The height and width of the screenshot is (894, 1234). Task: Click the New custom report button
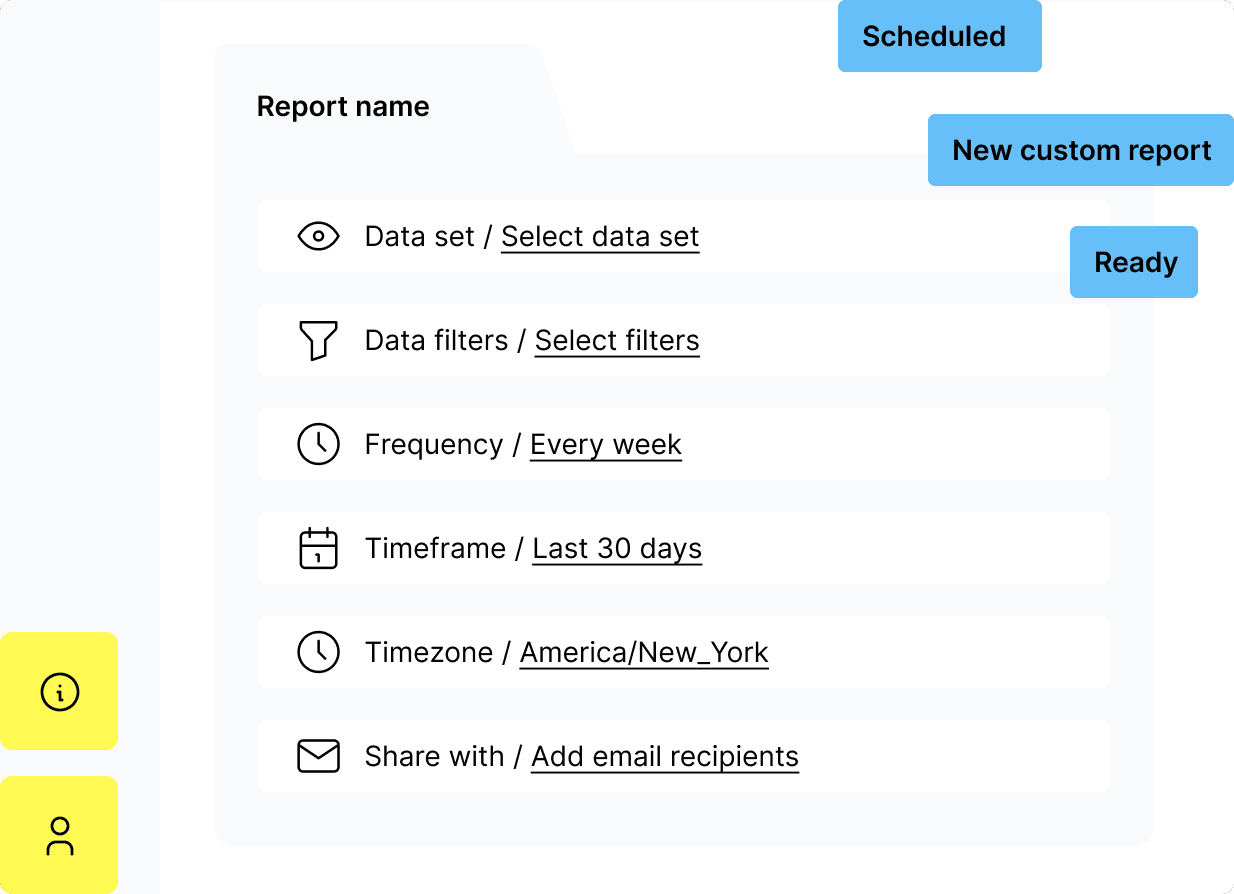click(x=1080, y=150)
